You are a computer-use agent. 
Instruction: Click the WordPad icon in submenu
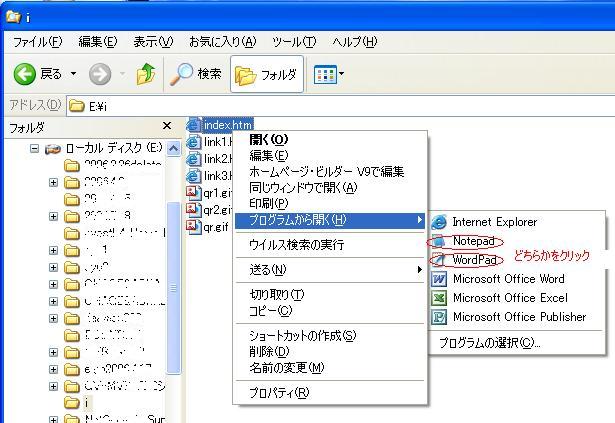[x=439, y=260]
